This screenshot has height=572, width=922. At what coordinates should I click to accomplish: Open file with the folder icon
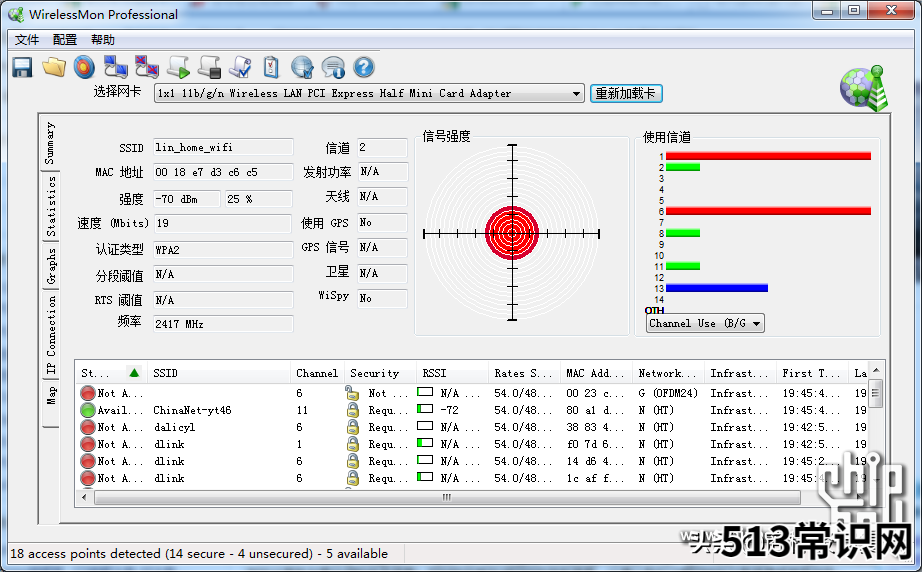coord(54,67)
